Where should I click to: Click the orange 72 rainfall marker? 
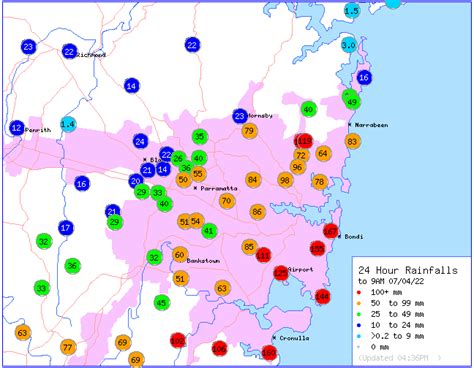click(301, 155)
